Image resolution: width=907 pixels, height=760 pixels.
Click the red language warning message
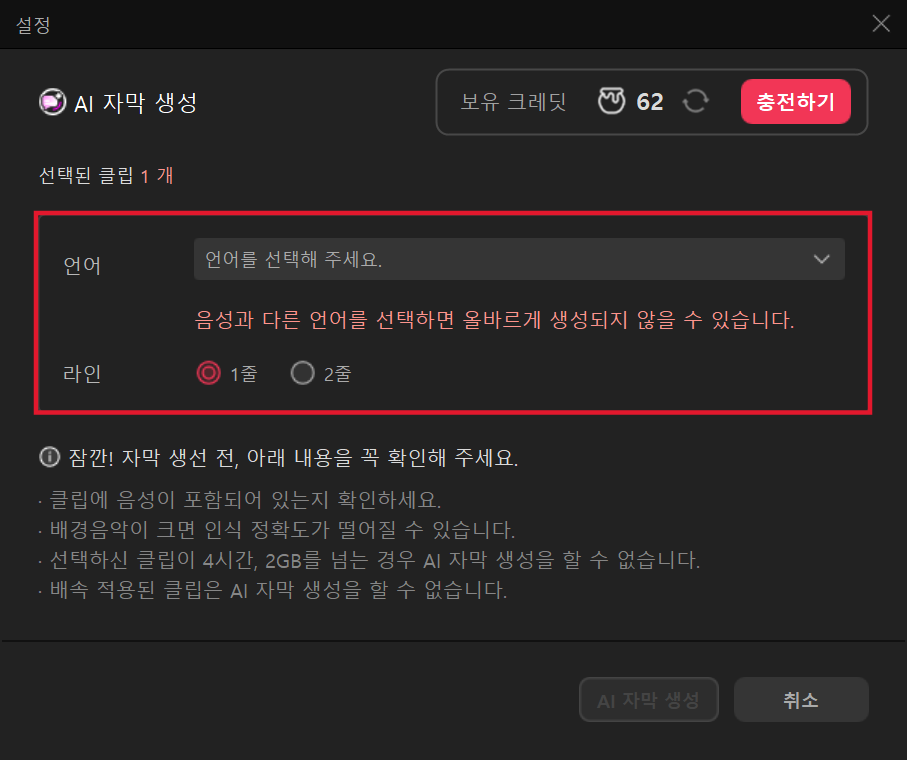point(495,320)
